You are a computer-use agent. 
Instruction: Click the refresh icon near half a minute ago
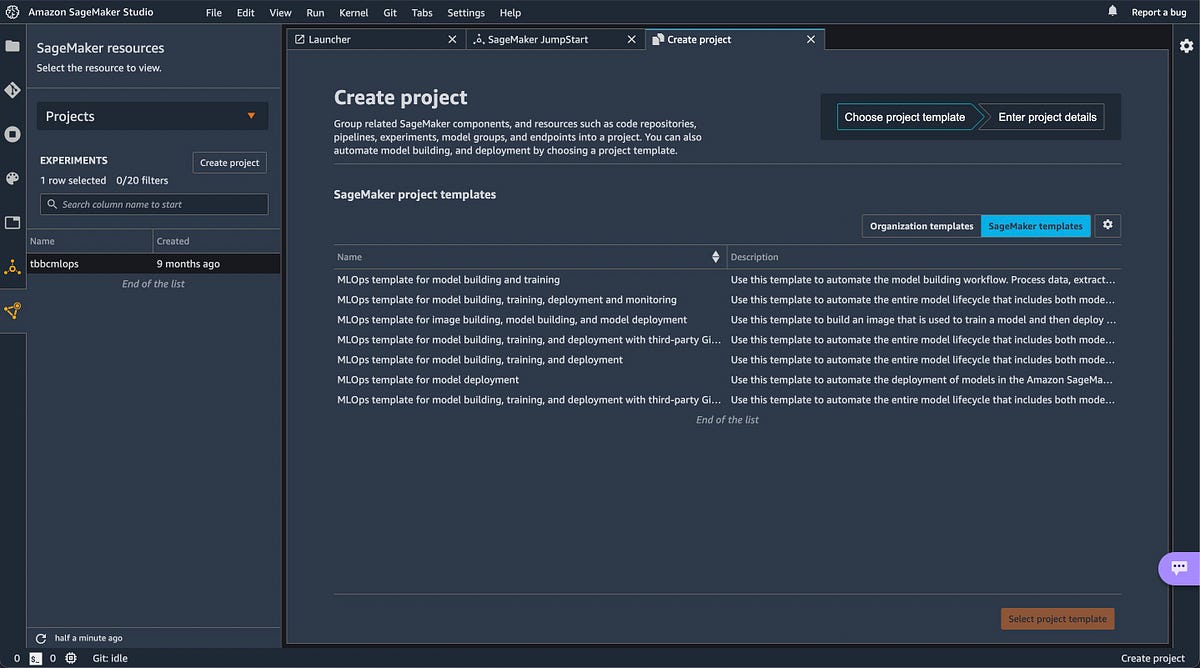click(x=40, y=637)
